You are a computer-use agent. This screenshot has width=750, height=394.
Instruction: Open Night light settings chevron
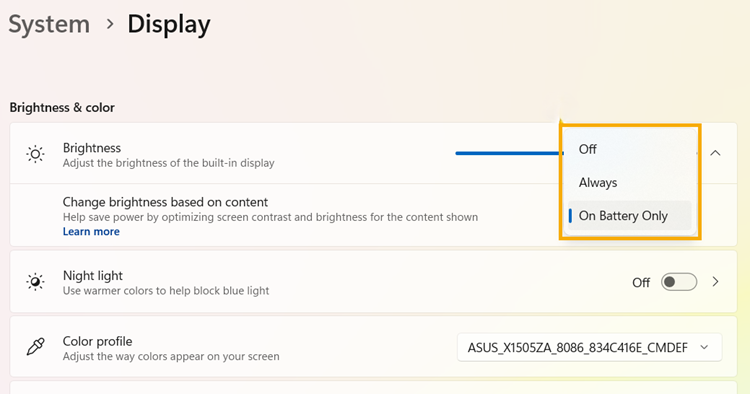(x=716, y=282)
